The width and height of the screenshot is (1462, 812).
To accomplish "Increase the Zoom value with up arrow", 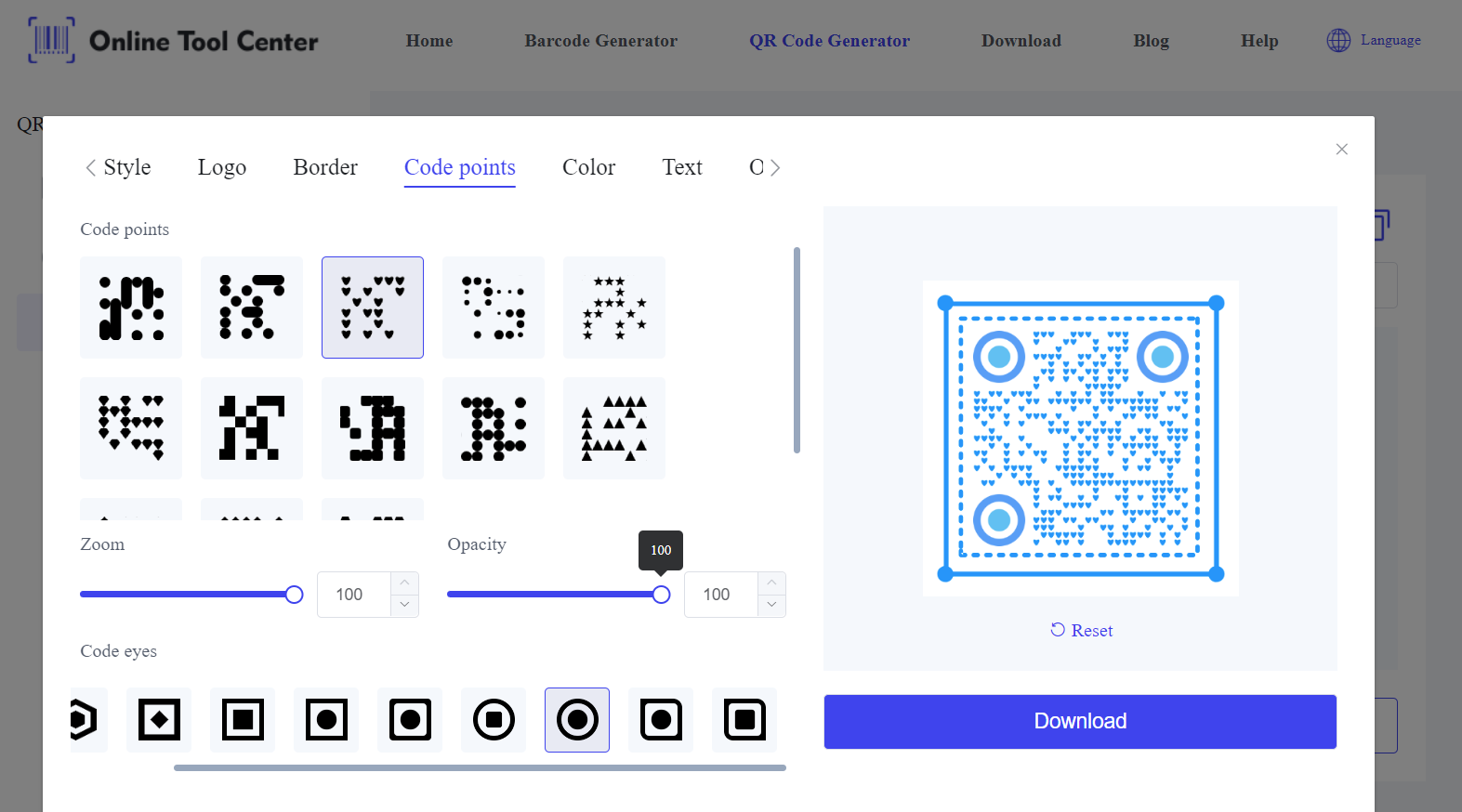I will [x=404, y=583].
